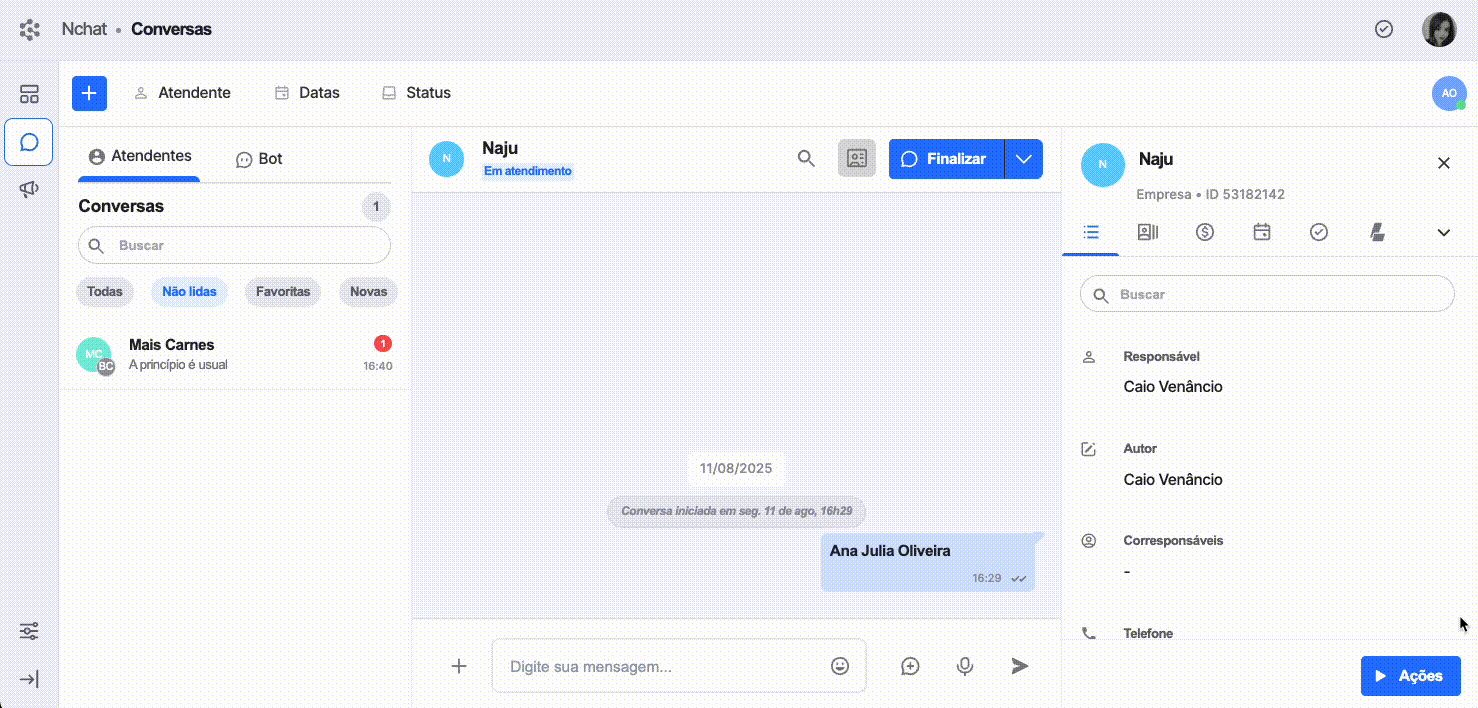1478x708 pixels.
Task: Click Caio Venâncio under Responsável
Action: pyautogui.click(x=1173, y=387)
